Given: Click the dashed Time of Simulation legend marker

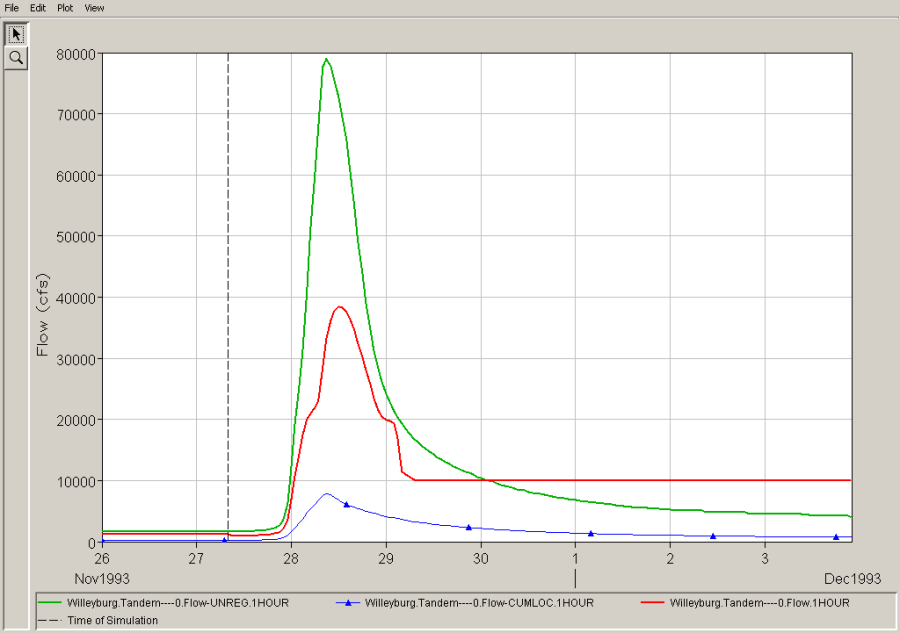Looking at the screenshot, I should tap(49, 620).
